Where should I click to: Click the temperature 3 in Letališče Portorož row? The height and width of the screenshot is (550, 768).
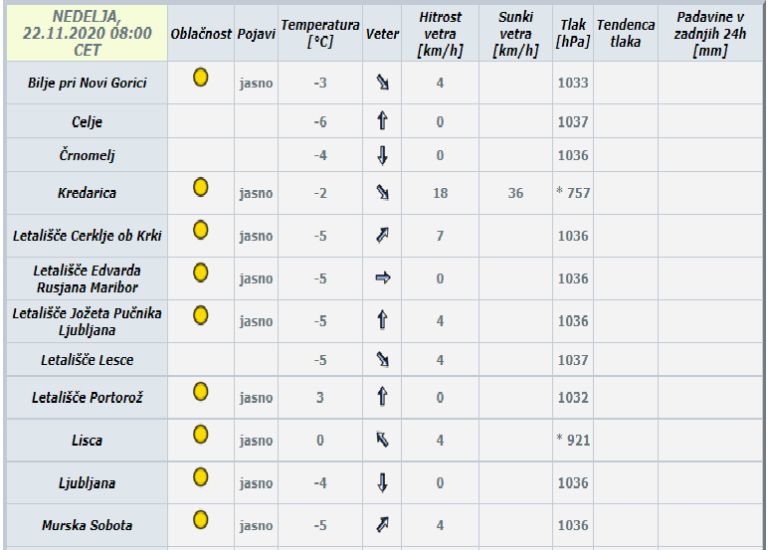(x=320, y=397)
